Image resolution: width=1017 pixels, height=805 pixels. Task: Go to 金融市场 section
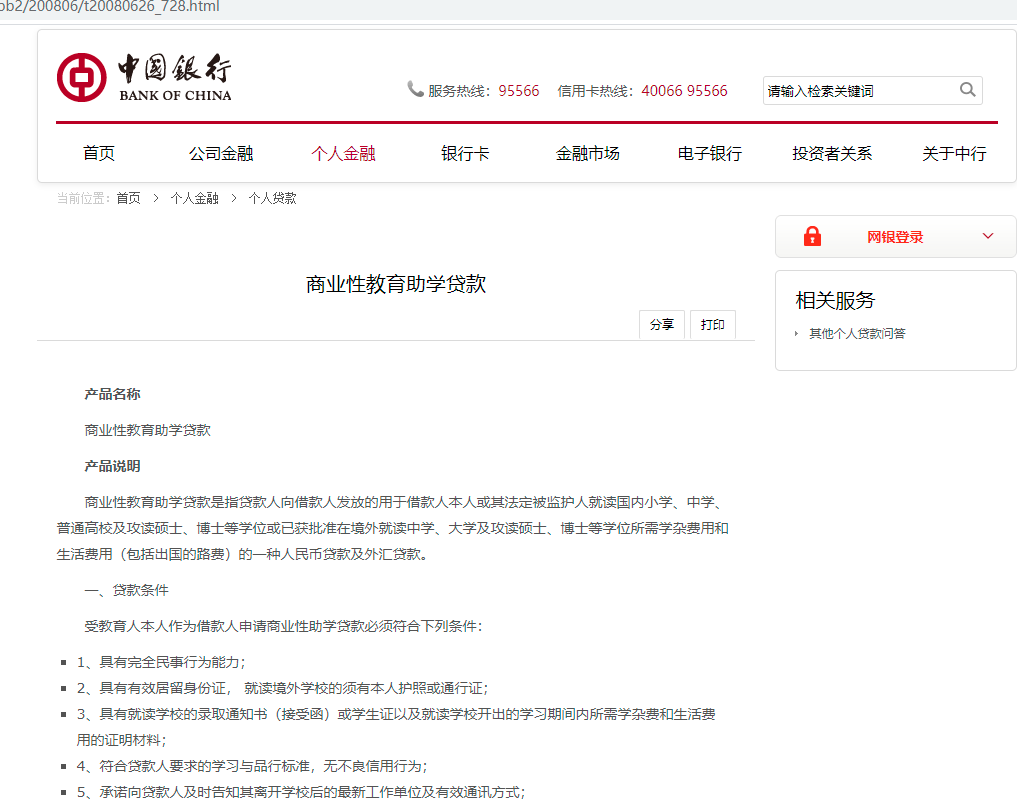click(588, 153)
